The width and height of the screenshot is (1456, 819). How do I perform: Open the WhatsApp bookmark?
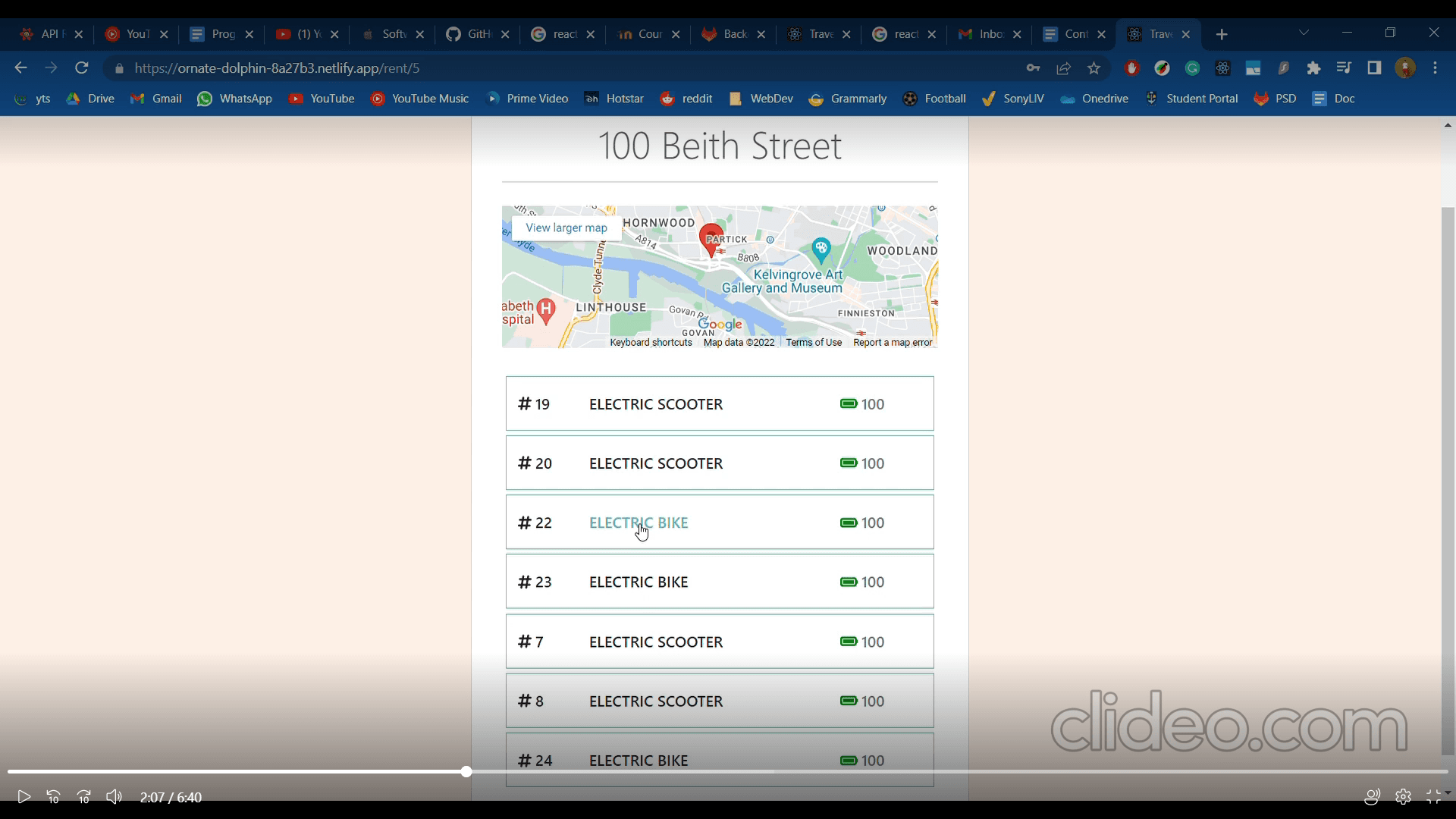tap(234, 99)
